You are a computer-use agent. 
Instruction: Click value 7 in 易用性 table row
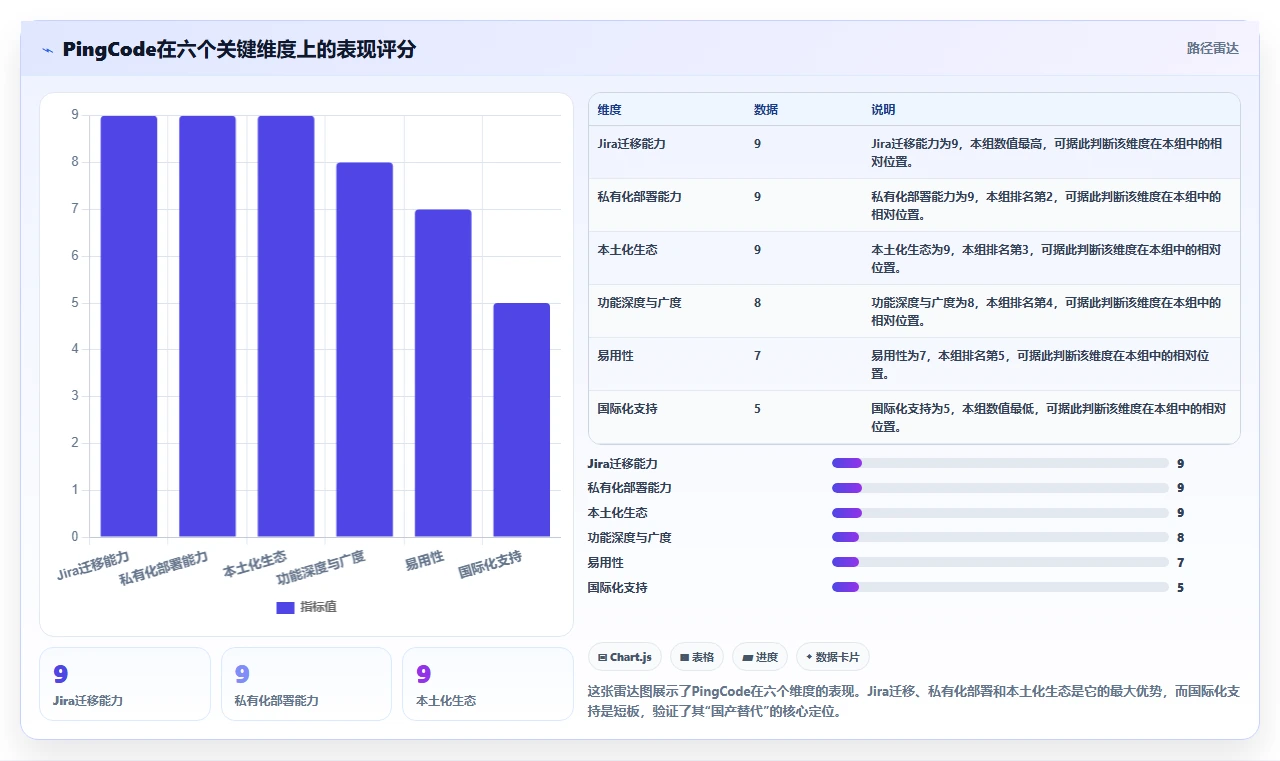(x=757, y=356)
